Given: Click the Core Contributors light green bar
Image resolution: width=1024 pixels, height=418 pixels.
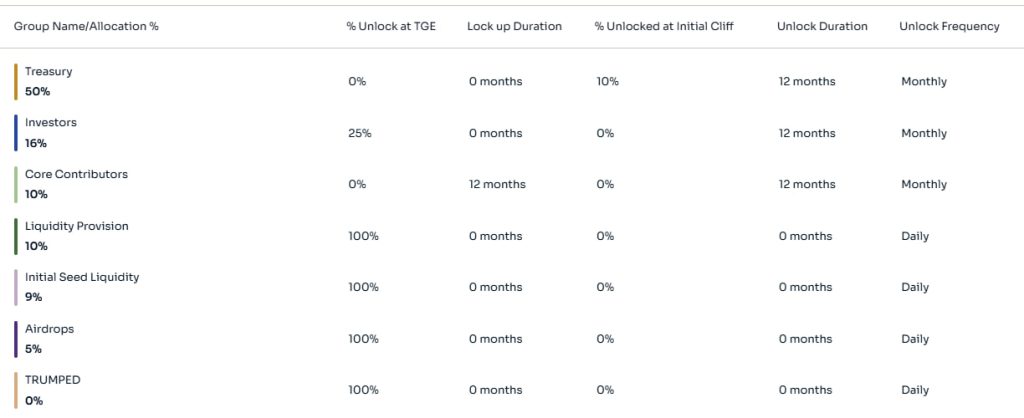Looking at the screenshot, I should point(16,185).
